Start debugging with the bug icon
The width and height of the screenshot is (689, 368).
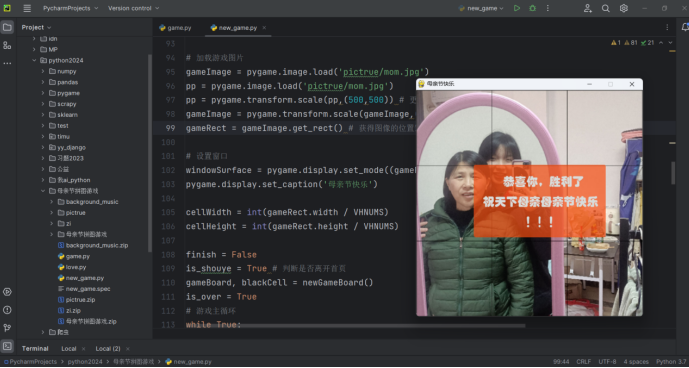pos(533,8)
